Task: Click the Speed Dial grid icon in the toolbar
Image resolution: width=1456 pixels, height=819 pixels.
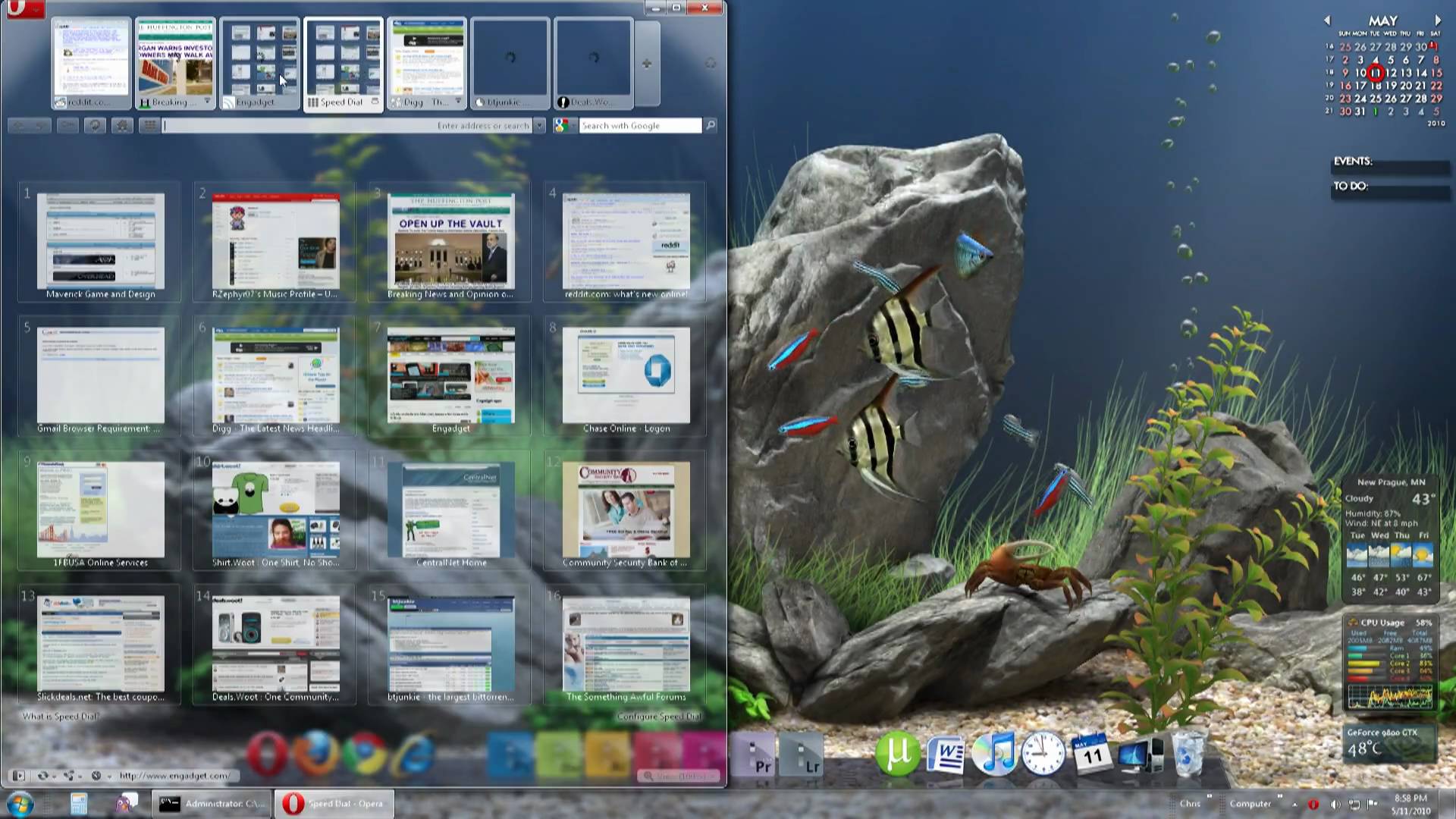Action: point(149,126)
